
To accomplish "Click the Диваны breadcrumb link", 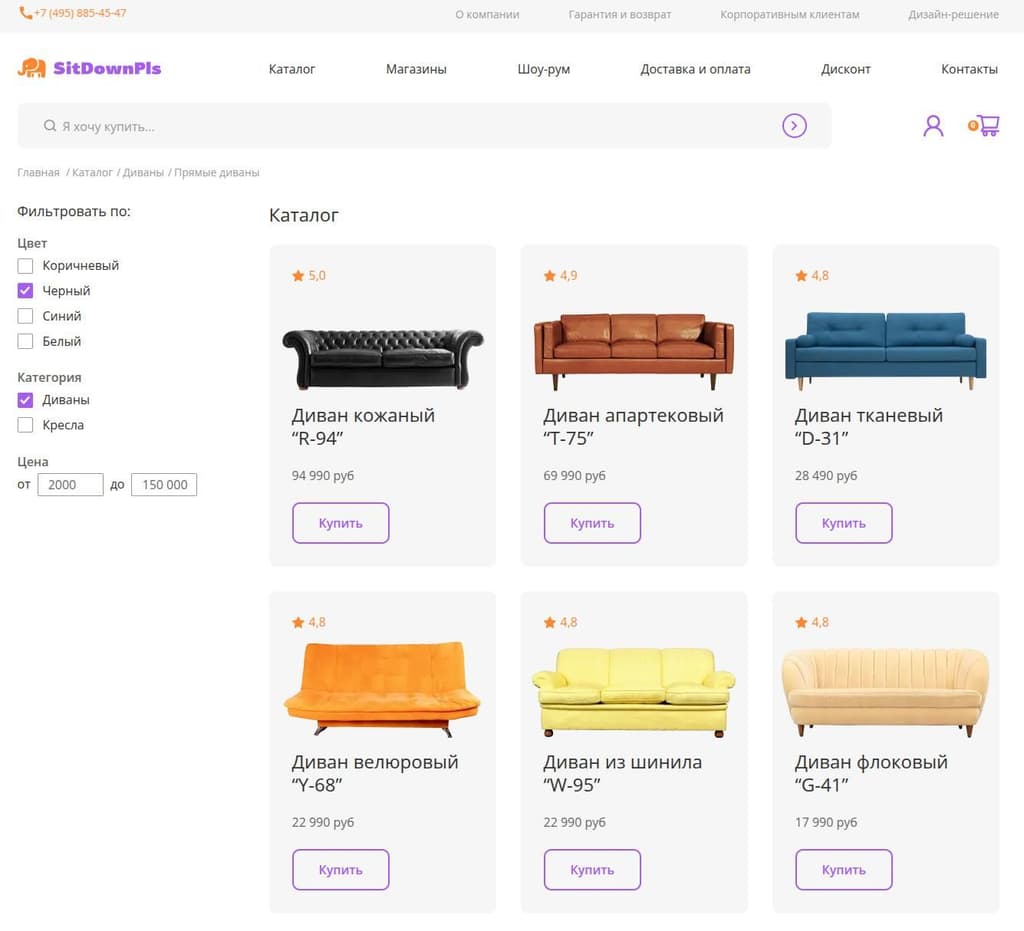I will (x=143, y=172).
